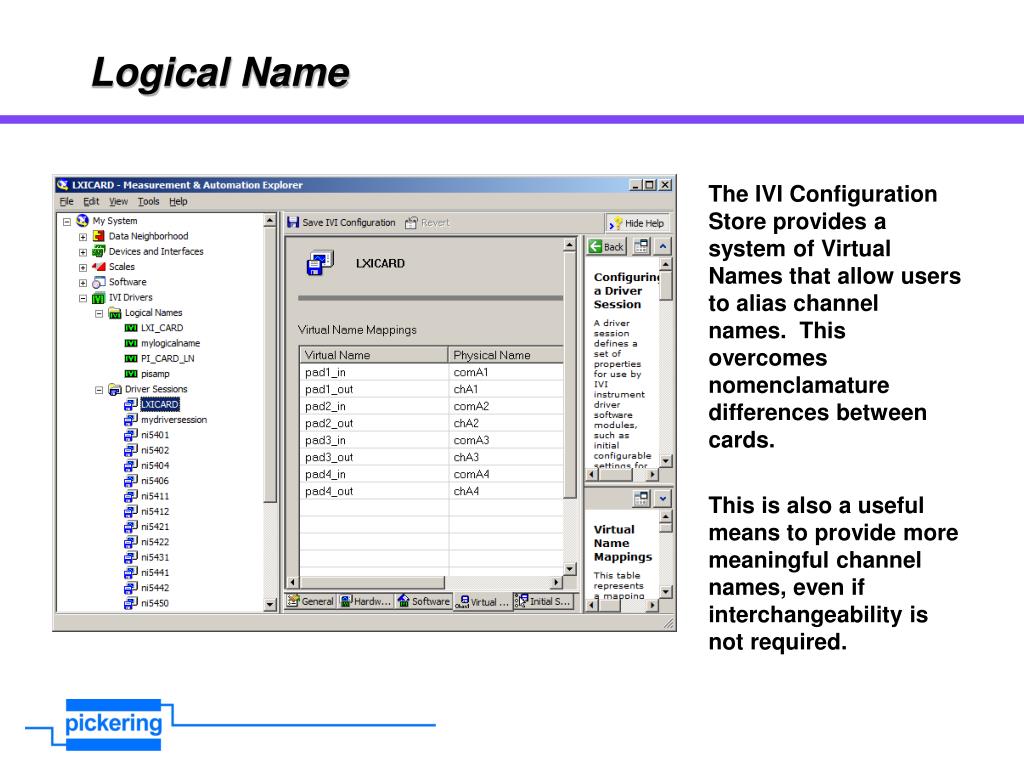Viewport: 1024px width, 768px height.
Task: Switch to the Software tab at the bottom
Action: tap(424, 601)
